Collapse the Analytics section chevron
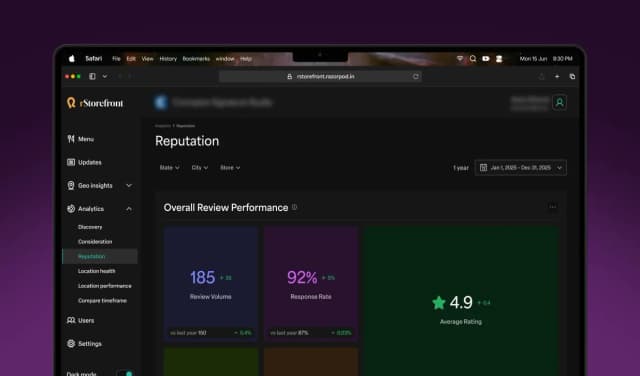640x376 pixels. pos(129,209)
